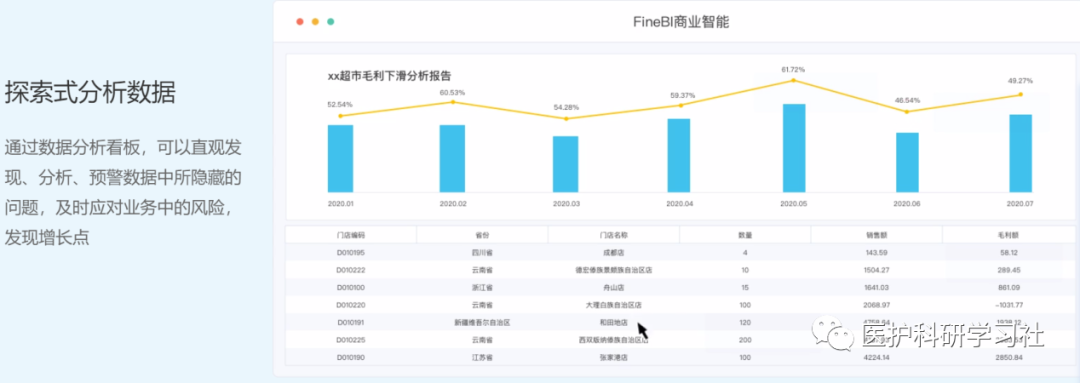Sort by the 省份 column header
1080x383 pixels.
pos(482,235)
